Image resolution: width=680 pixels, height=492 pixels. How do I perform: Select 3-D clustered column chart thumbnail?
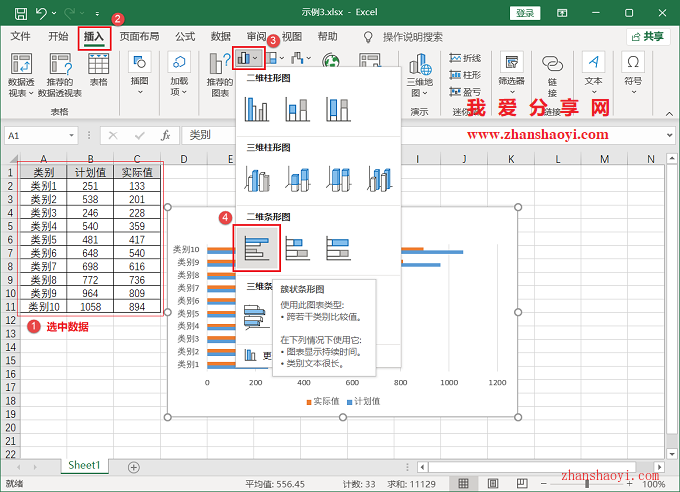click(257, 179)
